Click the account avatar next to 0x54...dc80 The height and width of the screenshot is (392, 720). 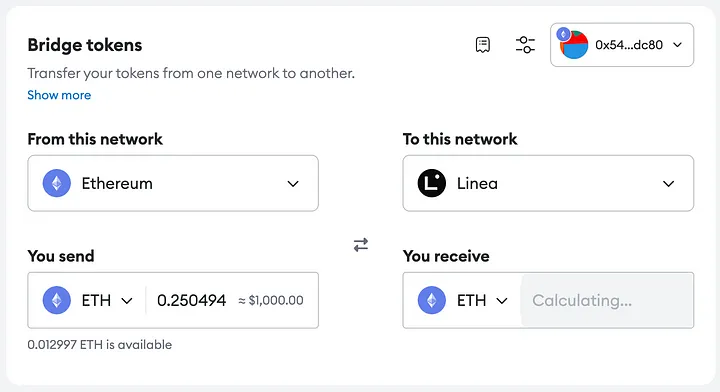572,44
